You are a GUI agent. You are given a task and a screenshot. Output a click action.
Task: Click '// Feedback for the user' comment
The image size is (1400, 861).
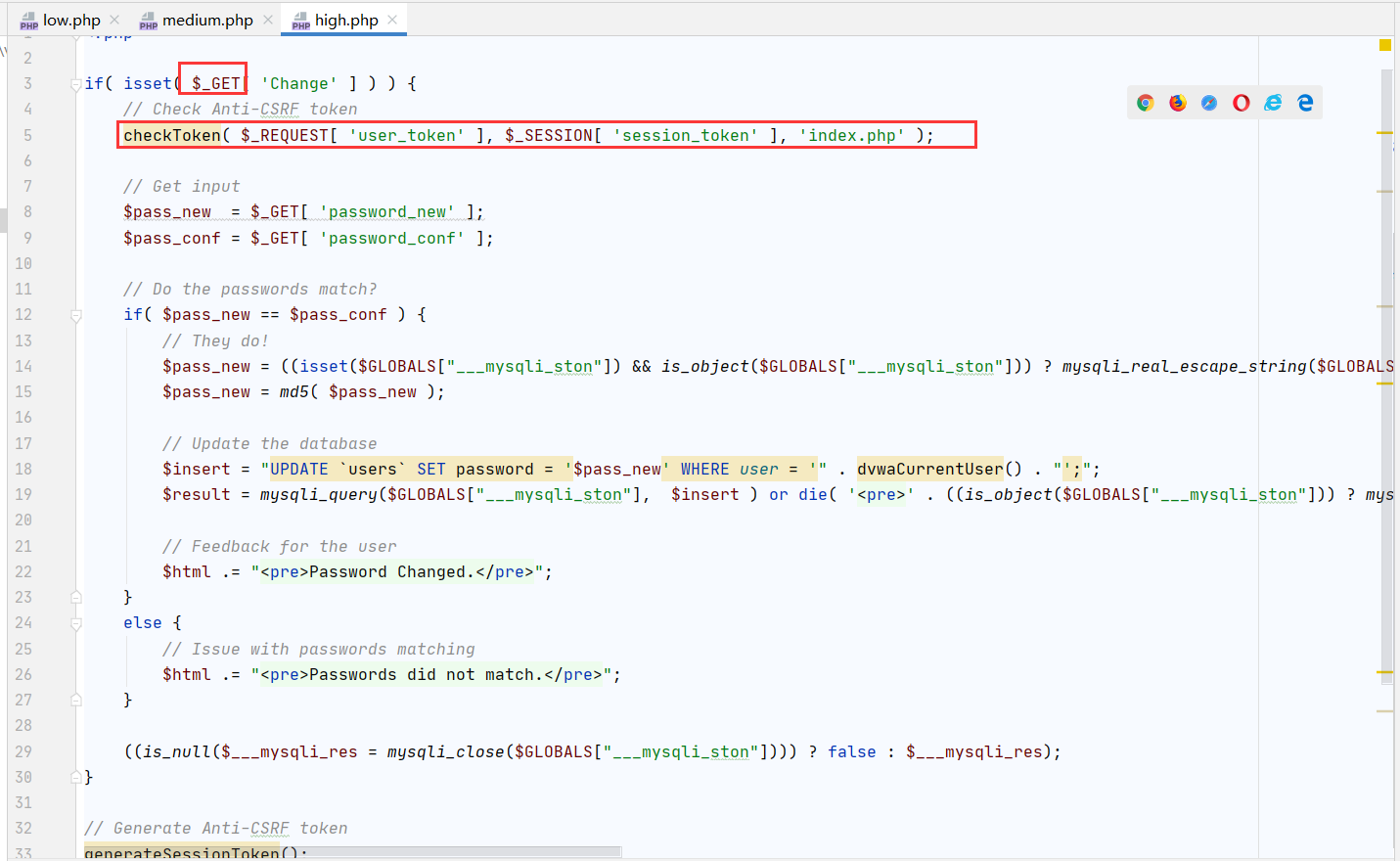[x=280, y=547]
